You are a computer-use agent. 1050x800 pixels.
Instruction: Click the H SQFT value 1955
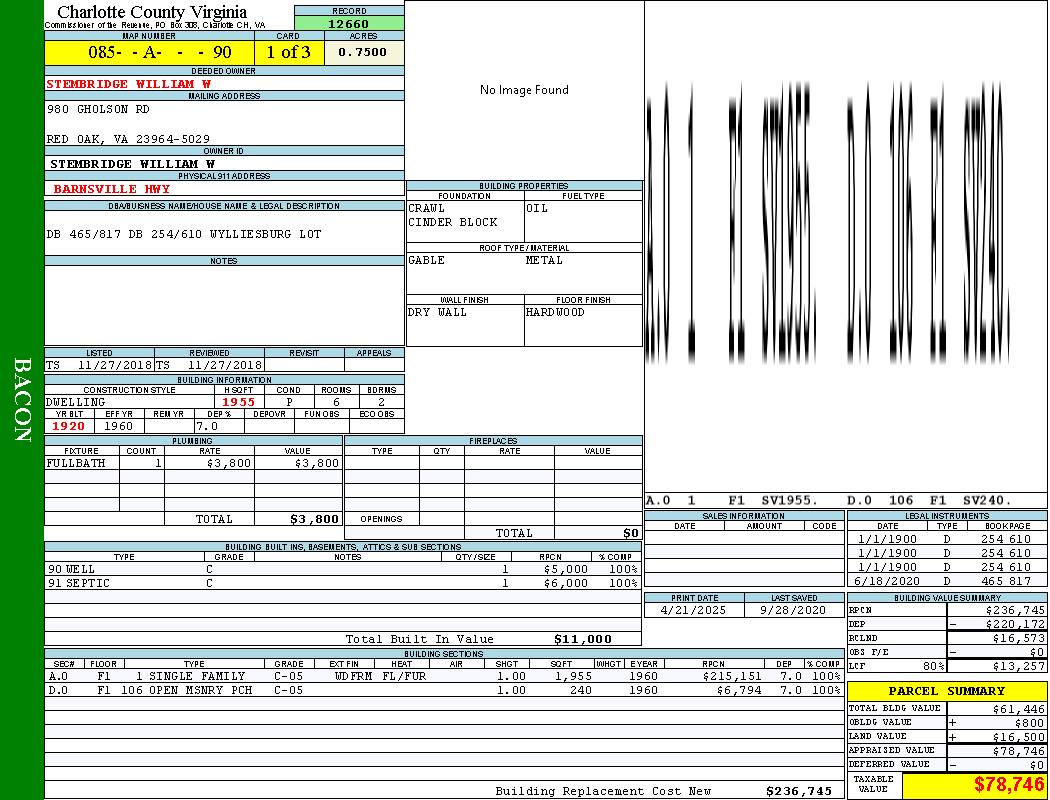238,402
